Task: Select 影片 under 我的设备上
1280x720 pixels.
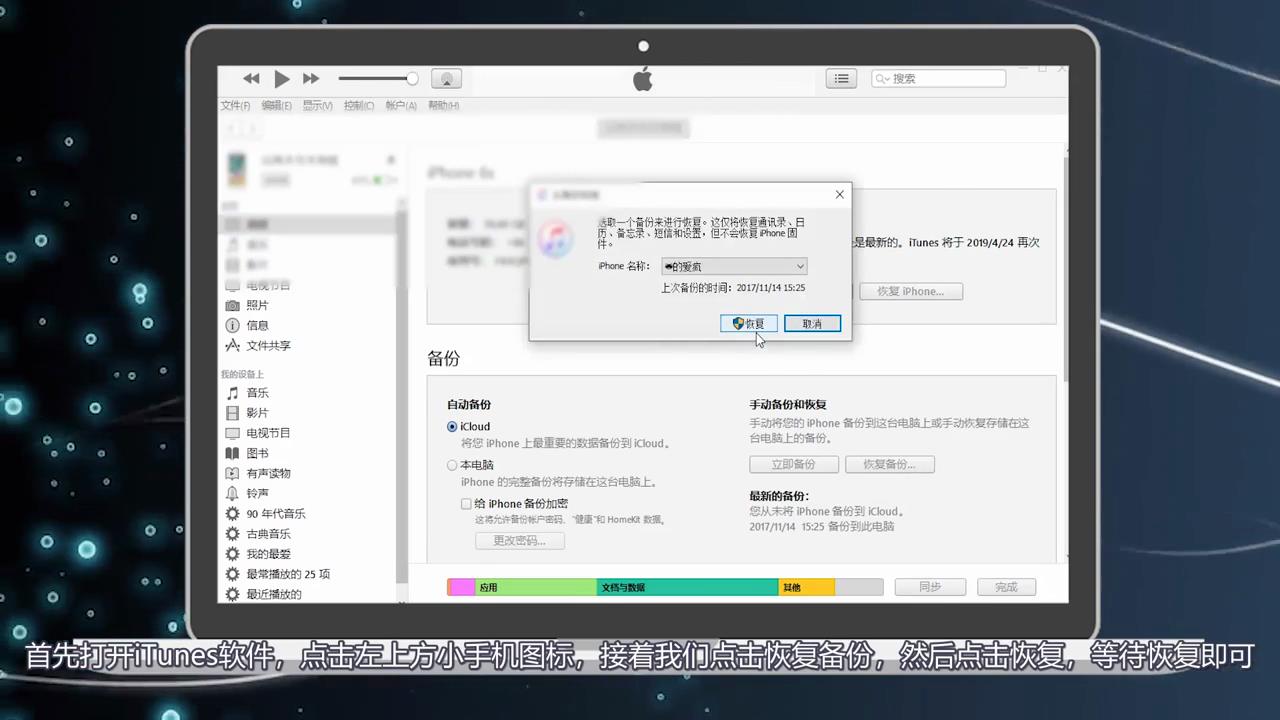Action: point(257,413)
